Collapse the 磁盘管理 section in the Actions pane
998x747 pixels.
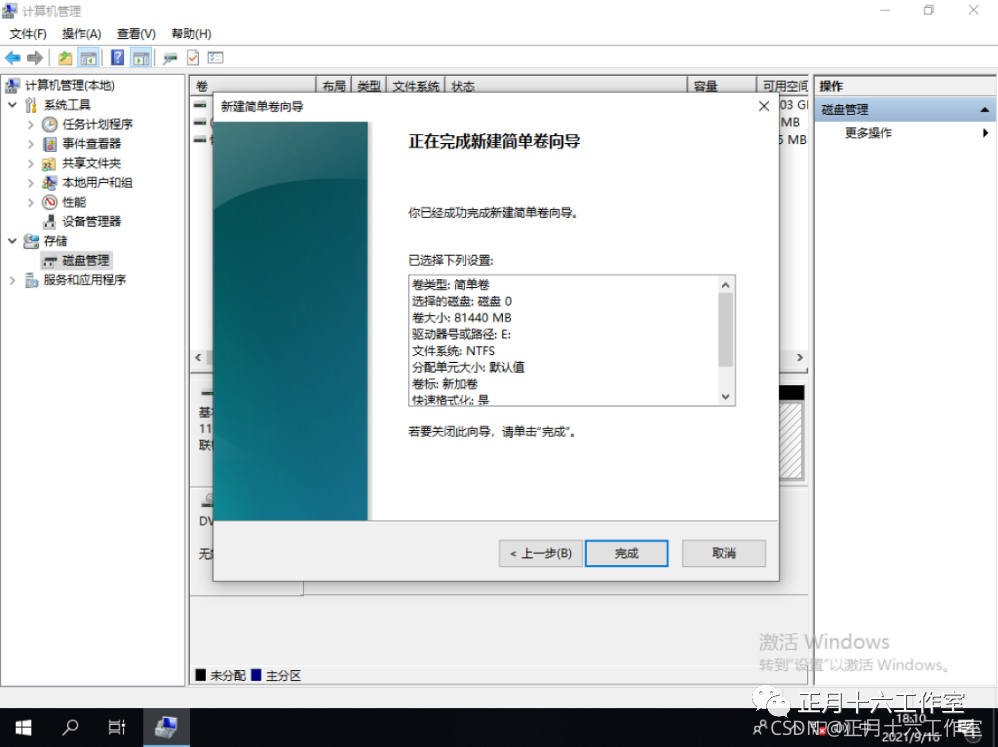(x=984, y=109)
